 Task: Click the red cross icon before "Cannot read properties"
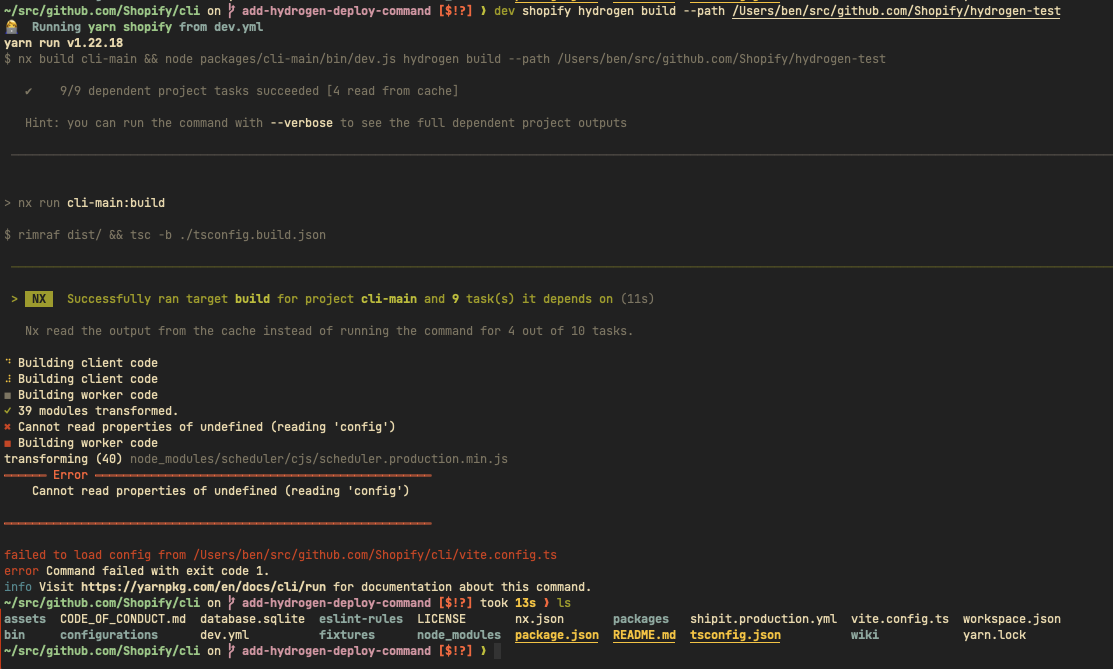9,426
